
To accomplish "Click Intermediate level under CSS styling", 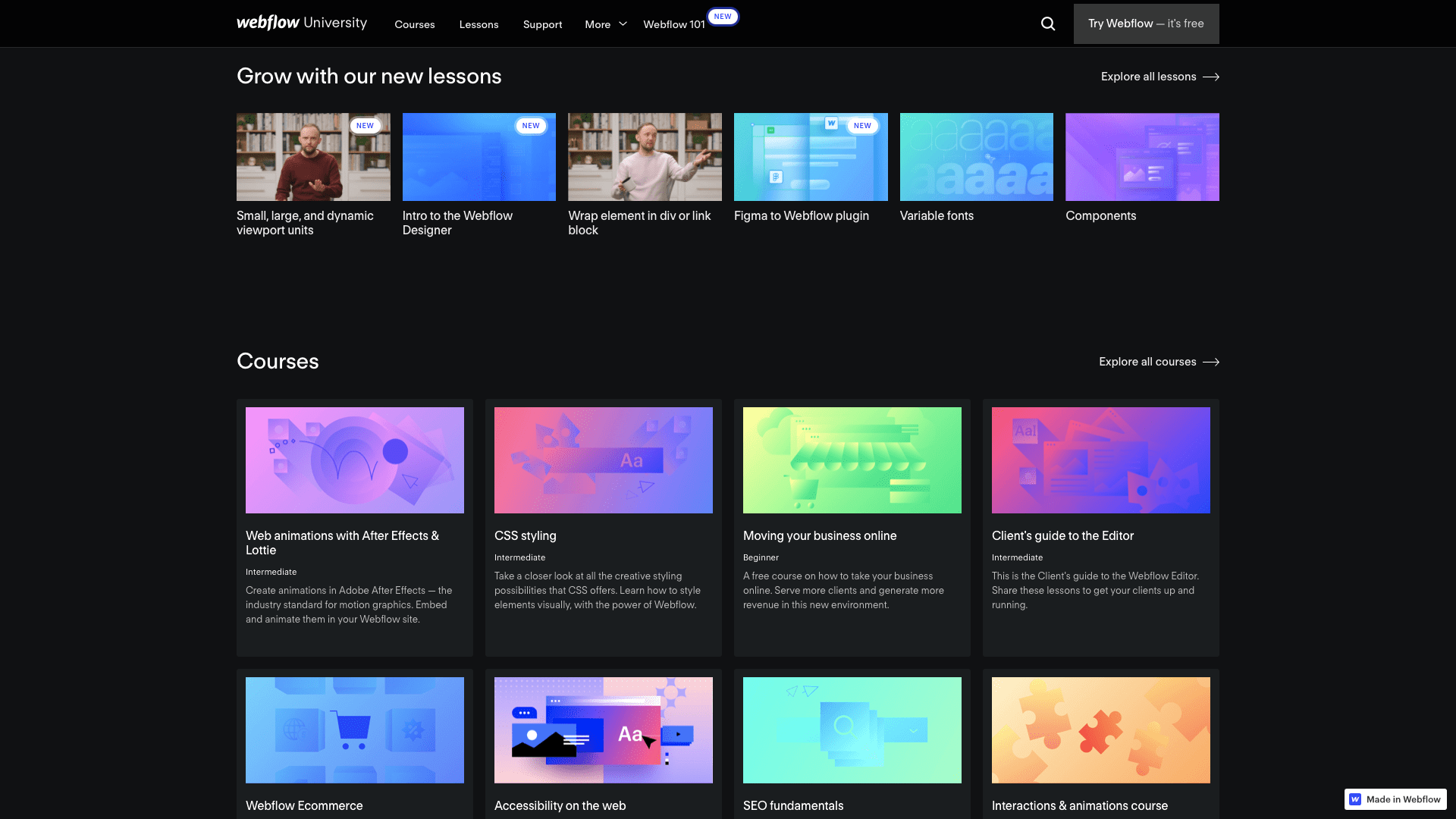I will (x=519, y=557).
